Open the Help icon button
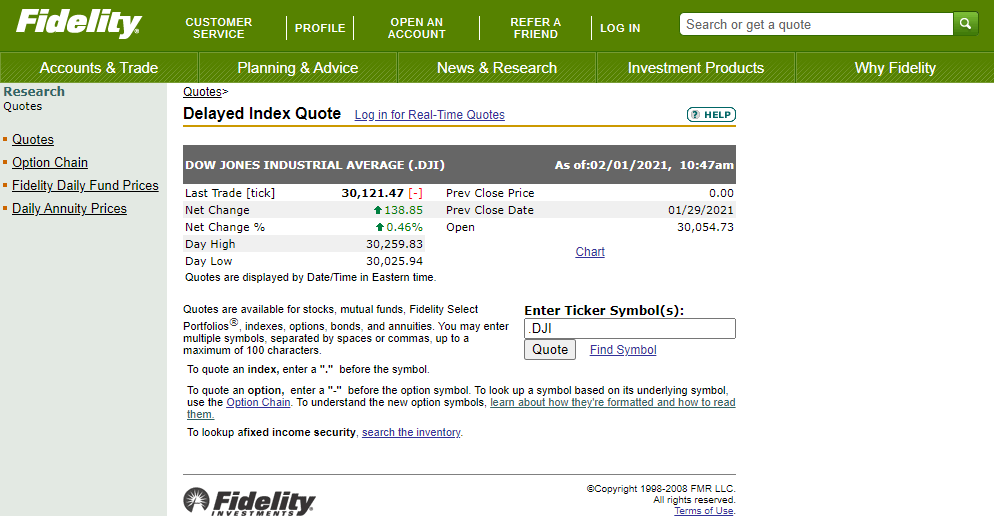This screenshot has width=994, height=524. 711,115
